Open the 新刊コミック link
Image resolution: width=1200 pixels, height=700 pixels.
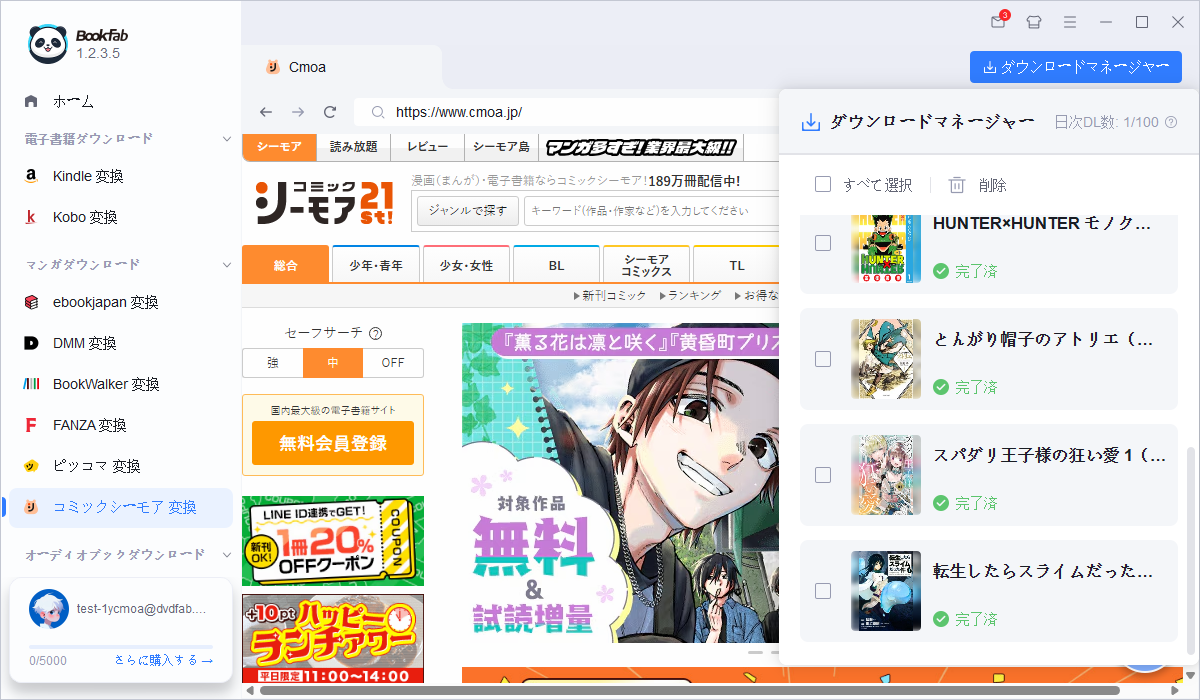(x=611, y=296)
